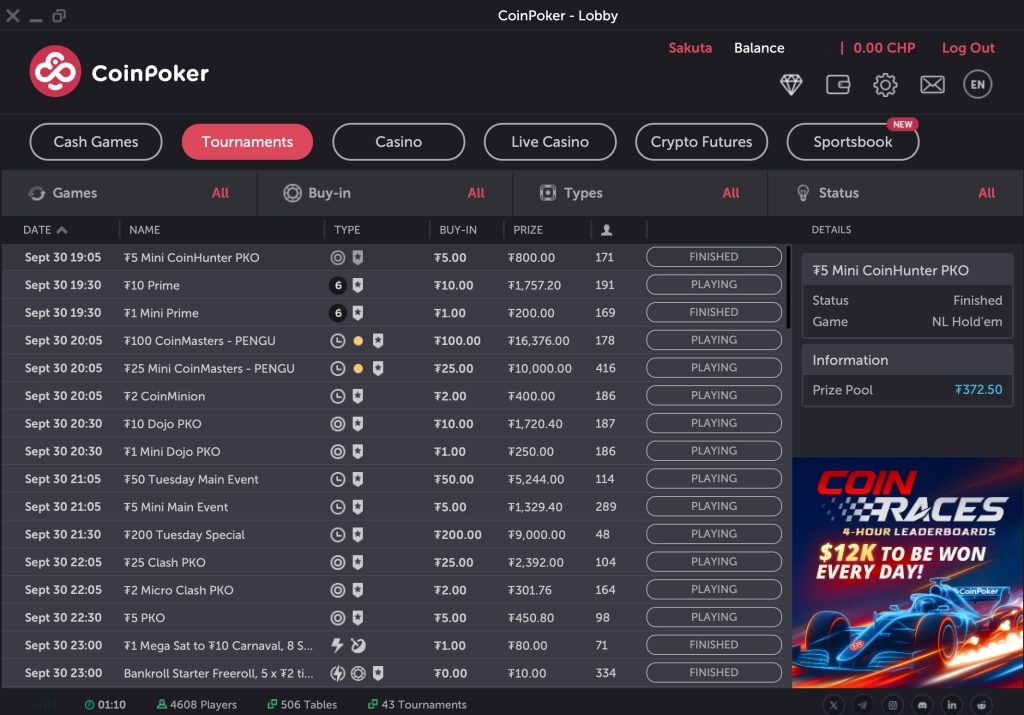Image resolution: width=1024 pixels, height=715 pixels.
Task: Open the EN language selector
Action: [977, 85]
